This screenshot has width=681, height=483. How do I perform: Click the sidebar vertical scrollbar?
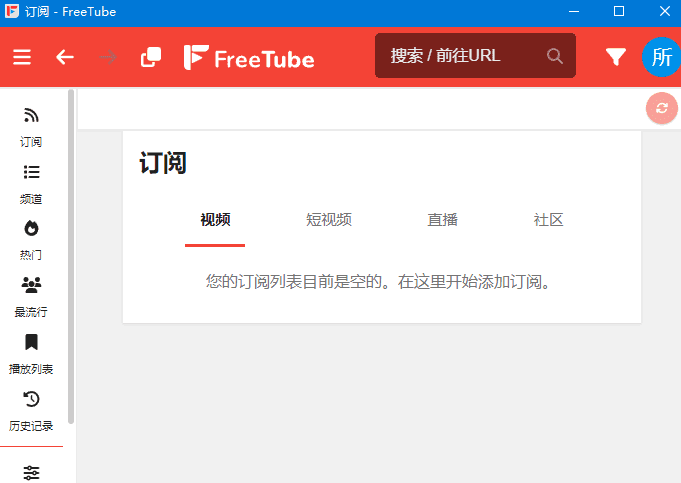71,256
